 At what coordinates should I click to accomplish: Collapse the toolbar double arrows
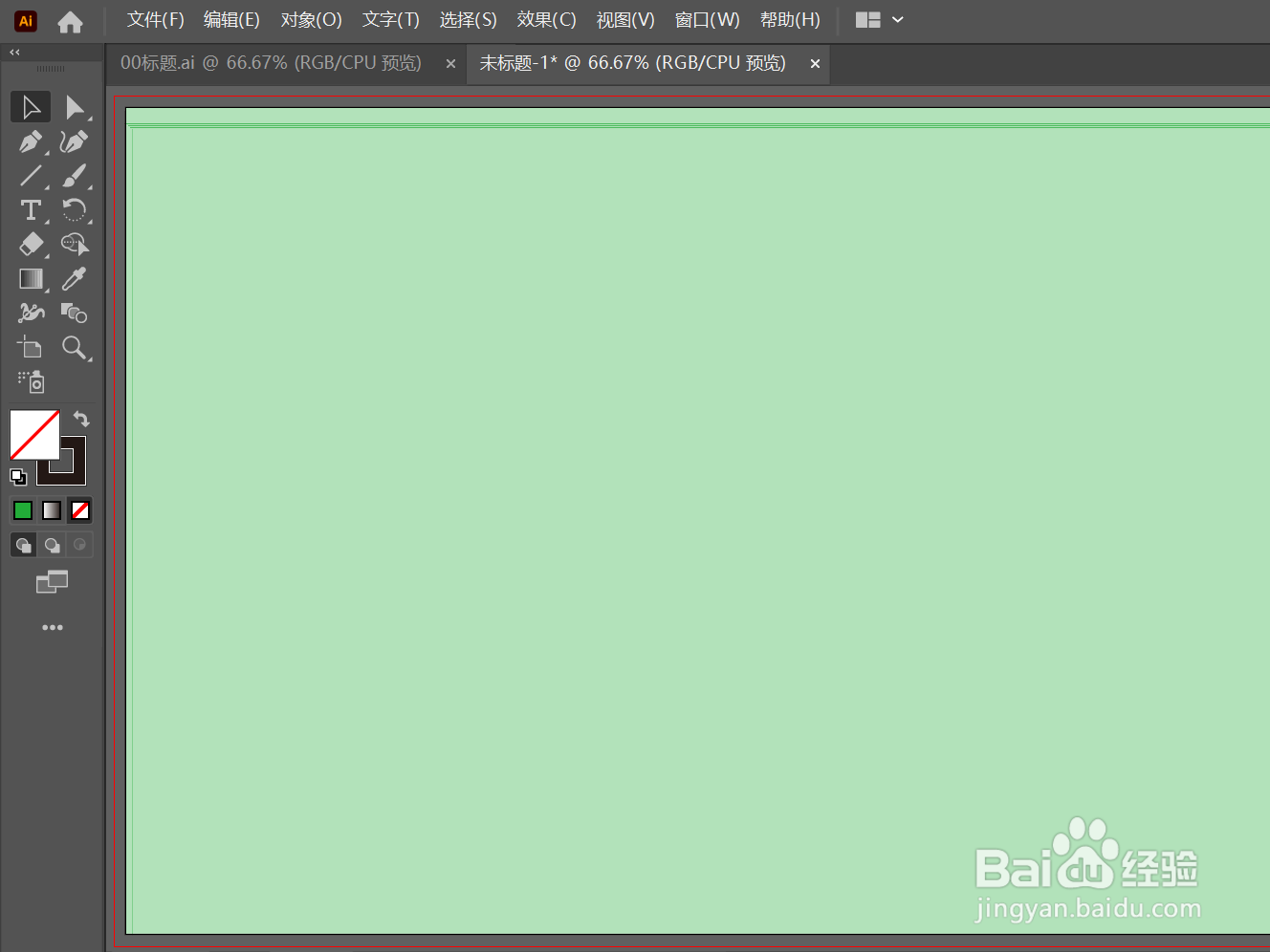pos(14,53)
